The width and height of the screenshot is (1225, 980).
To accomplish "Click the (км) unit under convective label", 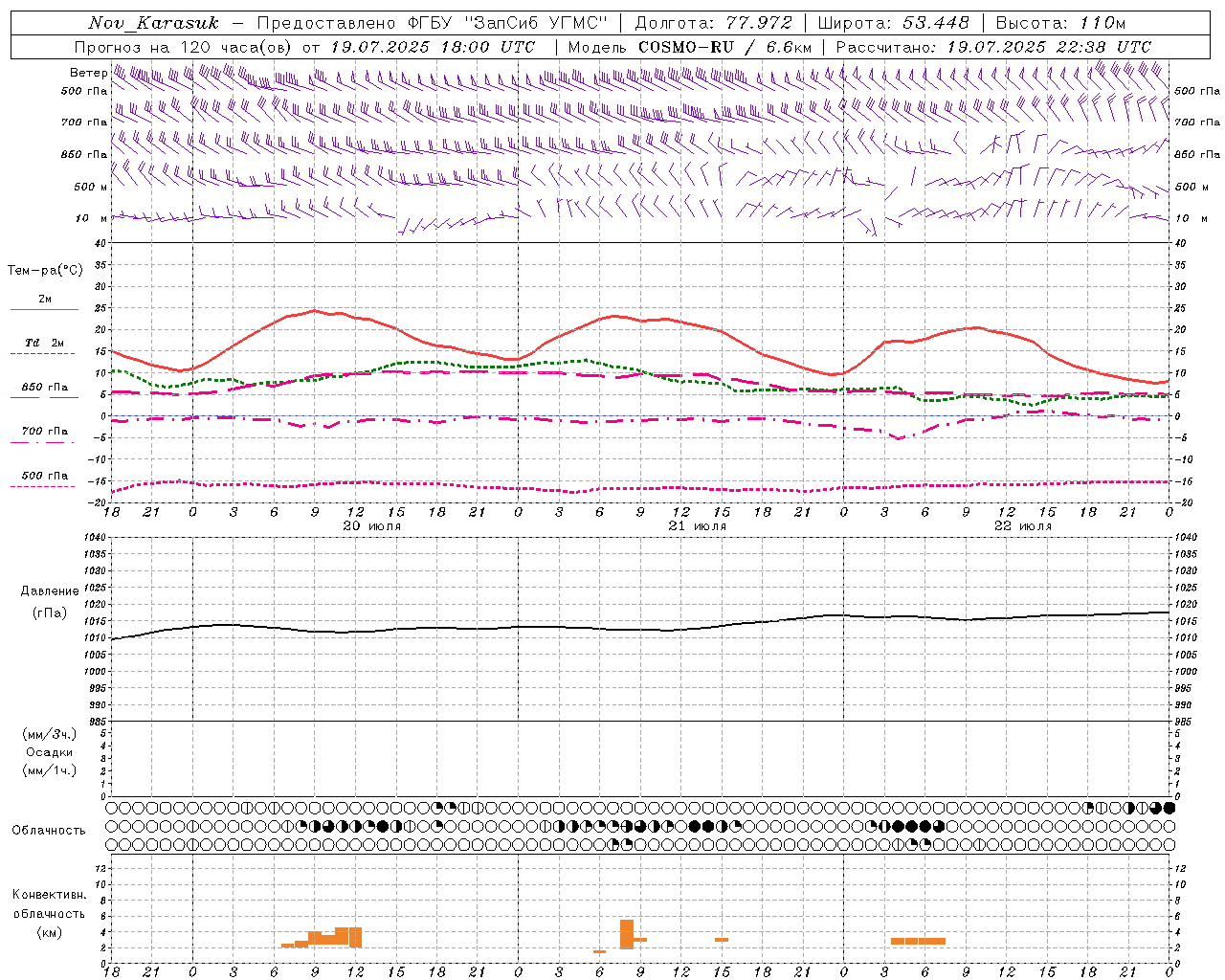I will click(x=49, y=932).
